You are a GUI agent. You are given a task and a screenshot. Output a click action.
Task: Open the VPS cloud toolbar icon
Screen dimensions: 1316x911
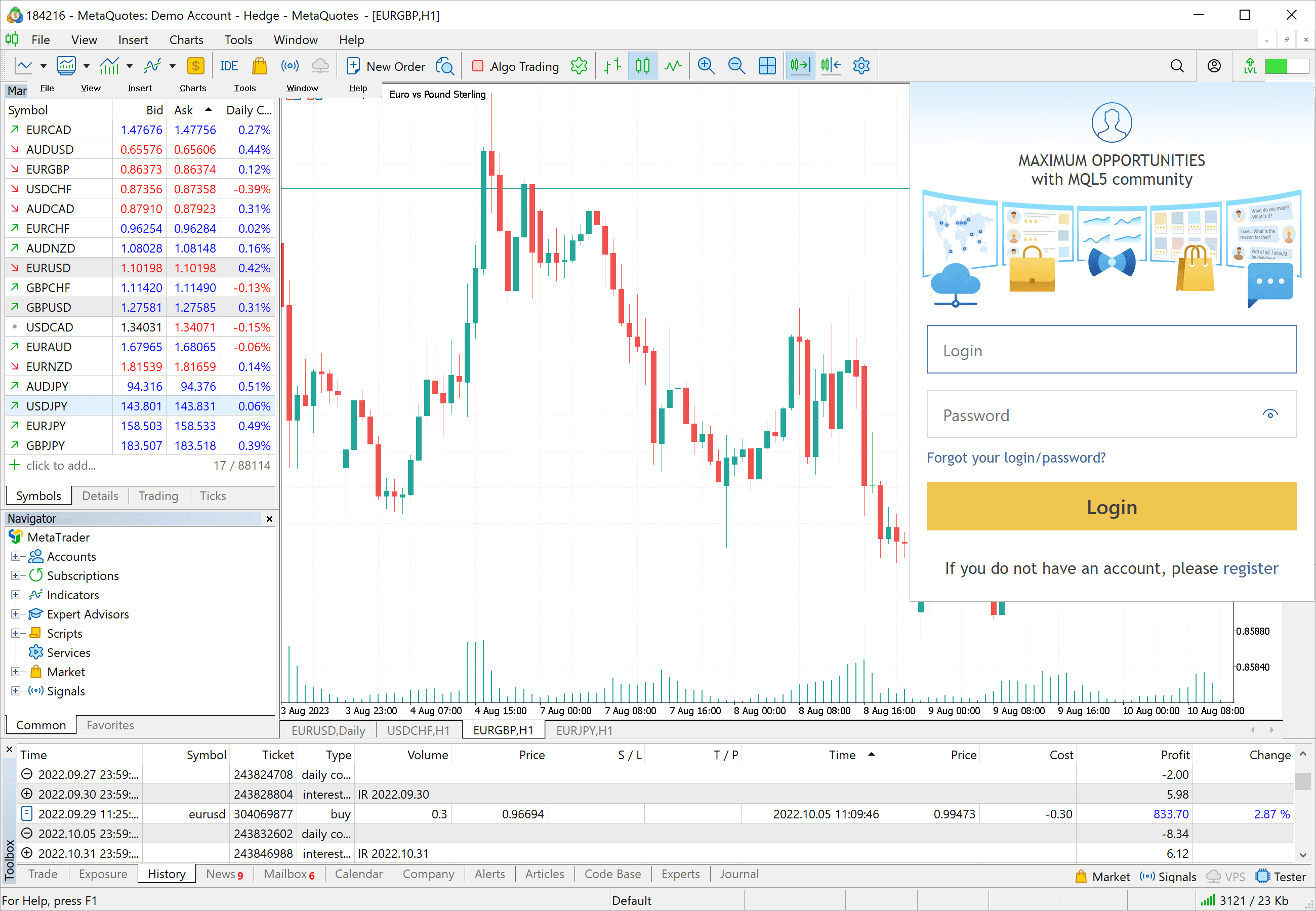[x=320, y=66]
